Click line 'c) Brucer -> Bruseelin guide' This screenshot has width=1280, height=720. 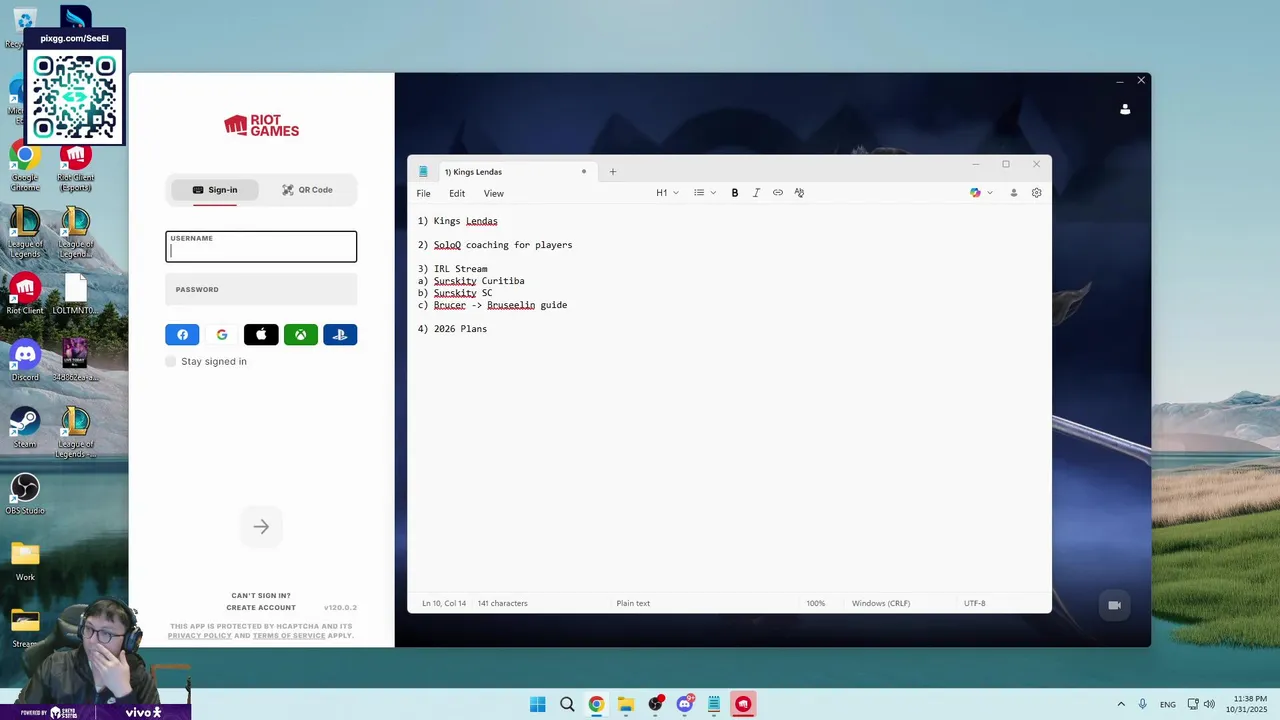[492, 305]
